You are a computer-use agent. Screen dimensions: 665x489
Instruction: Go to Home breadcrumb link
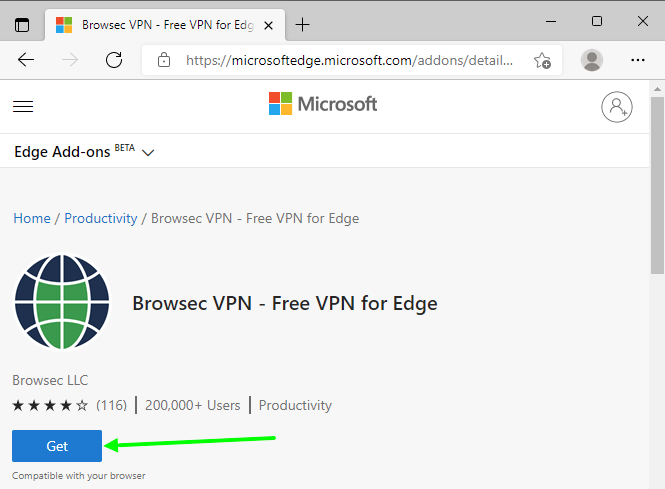pyautogui.click(x=31, y=218)
